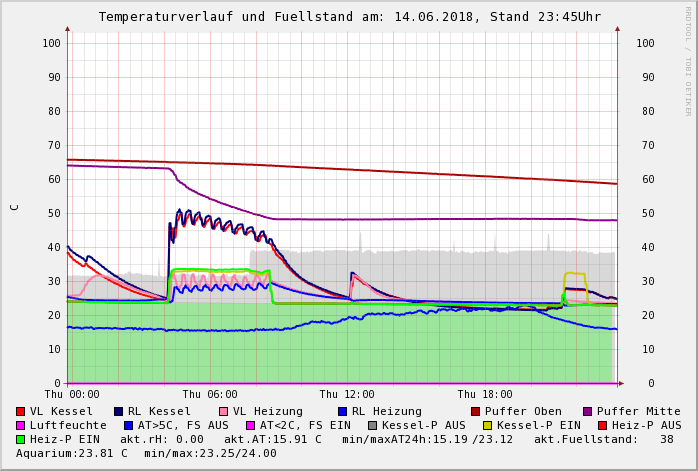Select the green Heiz-P EIN legend swatch
The image size is (698, 471).
click(x=21, y=439)
